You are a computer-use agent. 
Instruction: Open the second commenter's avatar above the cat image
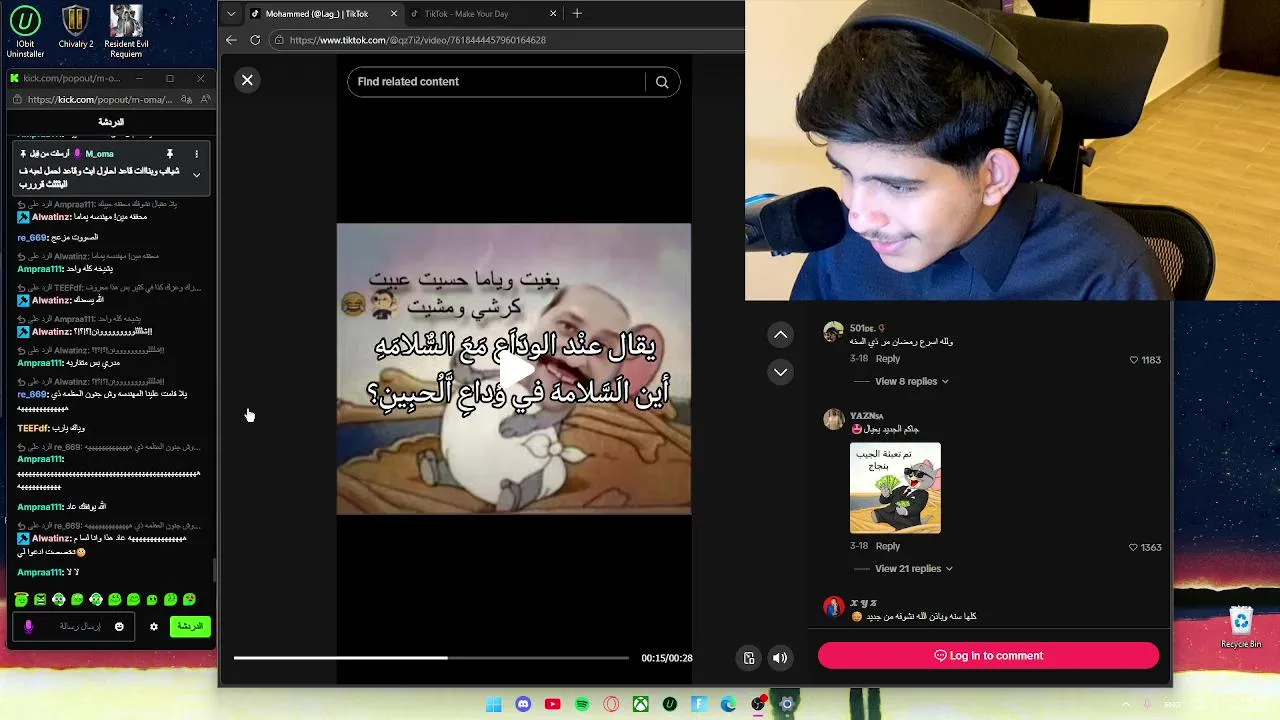pyautogui.click(x=833, y=419)
